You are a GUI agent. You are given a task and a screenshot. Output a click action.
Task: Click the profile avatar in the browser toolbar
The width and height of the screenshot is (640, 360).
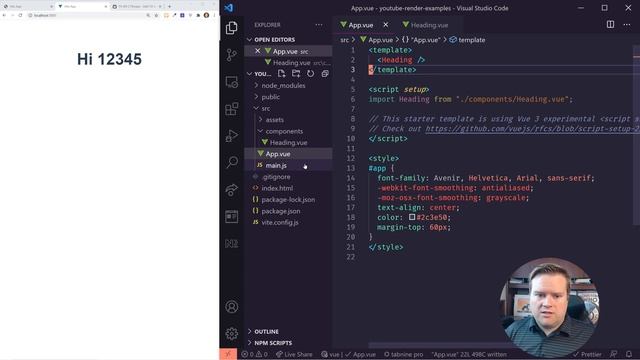point(207,15)
